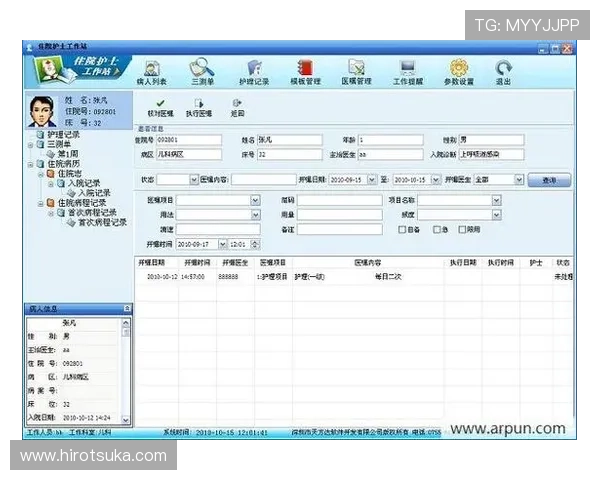Collapse the 三测单 tree expander
Screen dimensions: 600x480
tap(30, 145)
